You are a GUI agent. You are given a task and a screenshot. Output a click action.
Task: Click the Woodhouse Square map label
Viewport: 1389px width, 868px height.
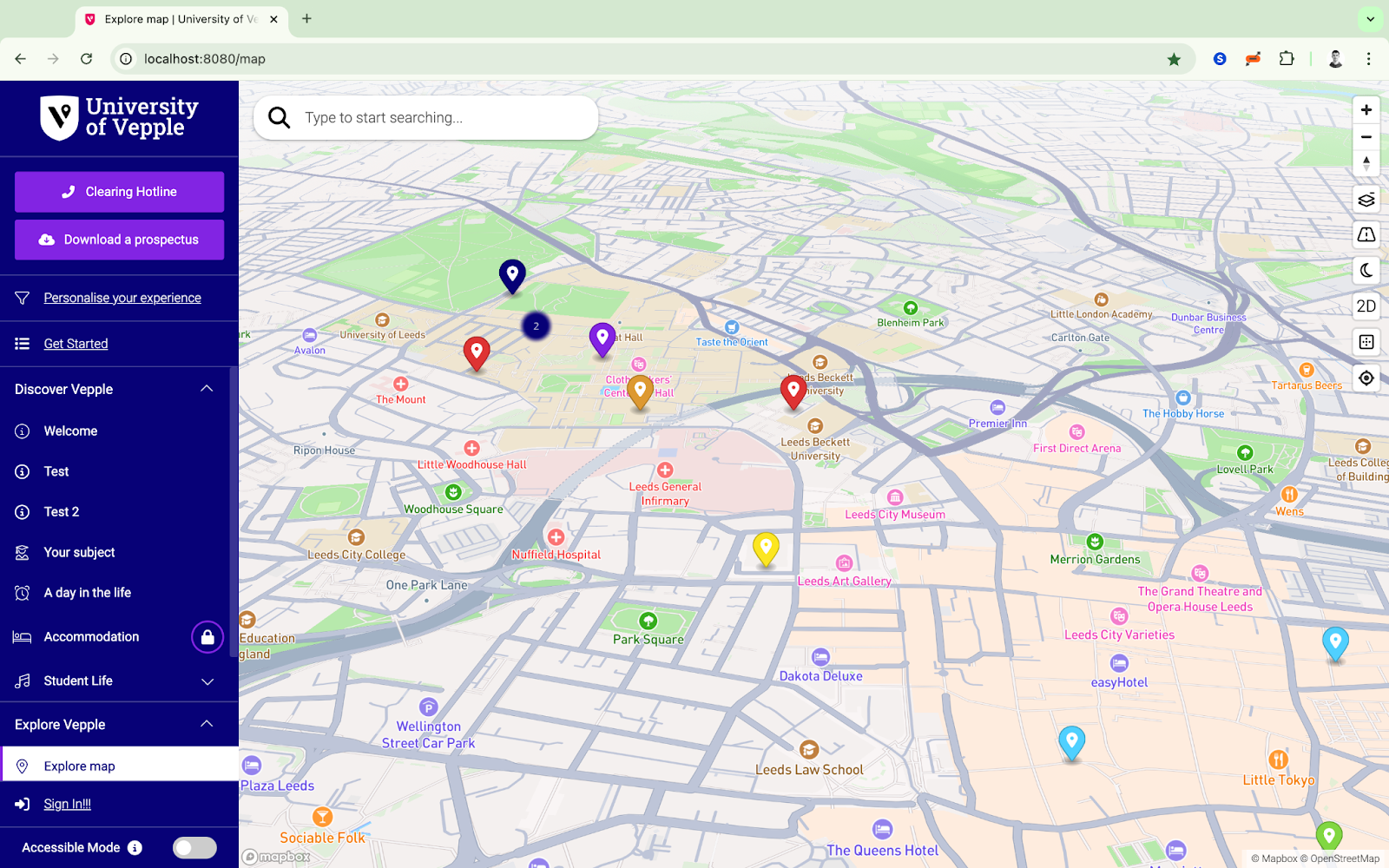point(453,510)
